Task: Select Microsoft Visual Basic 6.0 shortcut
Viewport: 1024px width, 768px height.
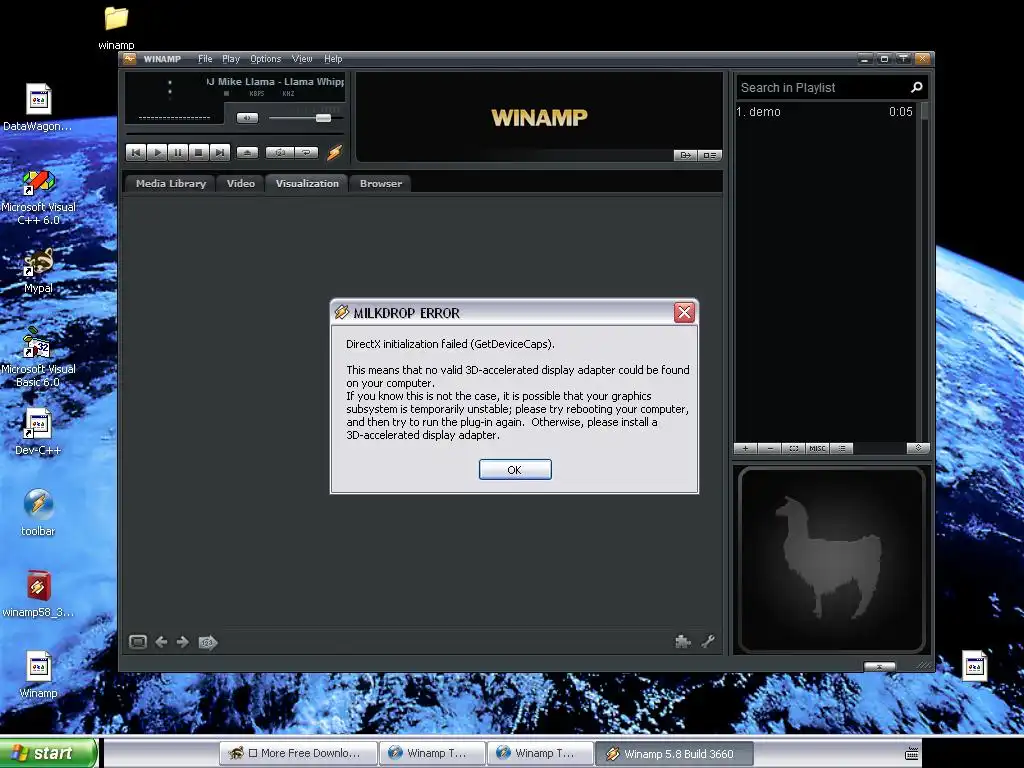Action: click(x=38, y=357)
